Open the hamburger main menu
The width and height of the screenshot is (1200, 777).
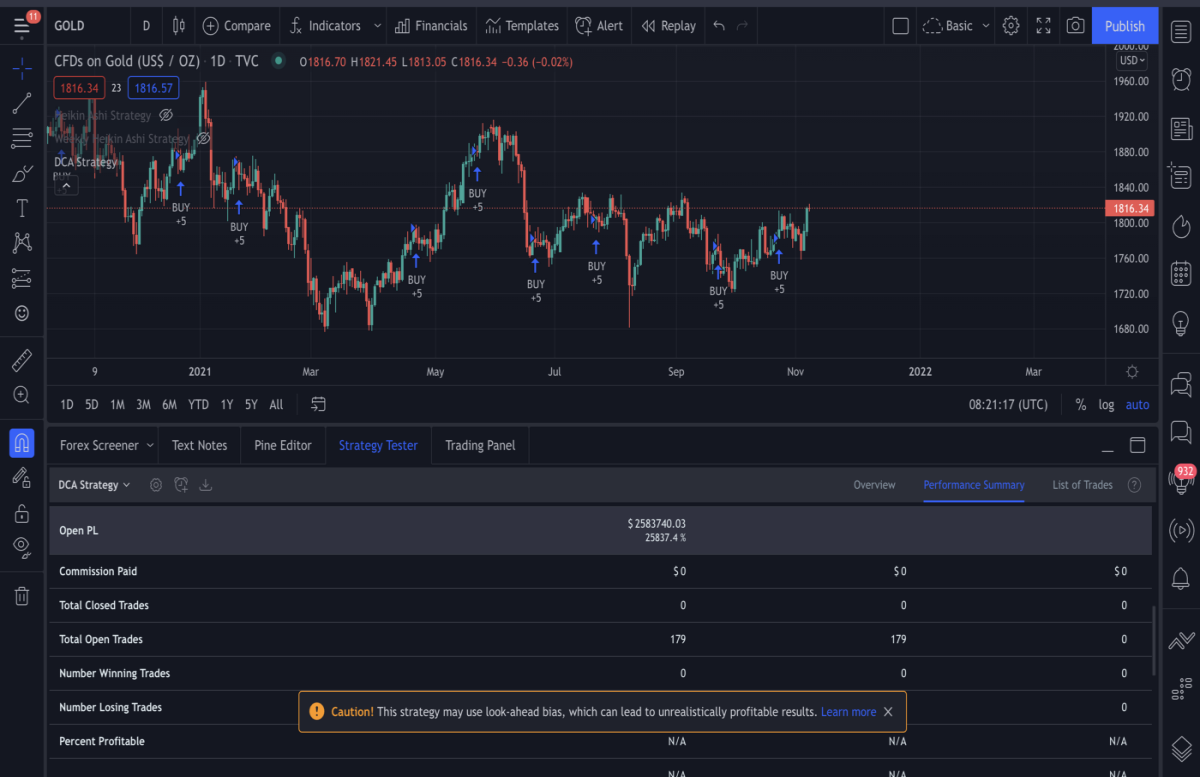click(22, 25)
